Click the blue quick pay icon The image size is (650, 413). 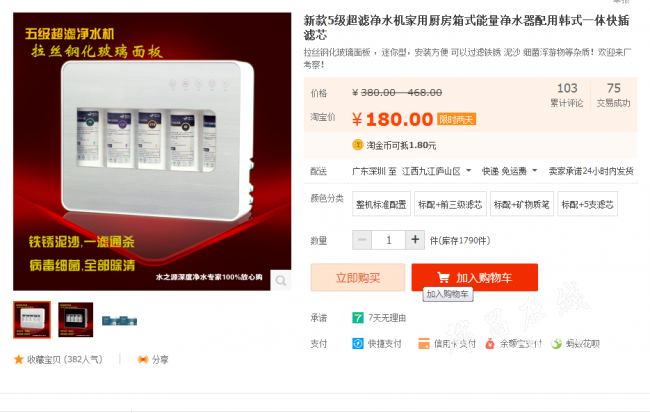[358, 343]
